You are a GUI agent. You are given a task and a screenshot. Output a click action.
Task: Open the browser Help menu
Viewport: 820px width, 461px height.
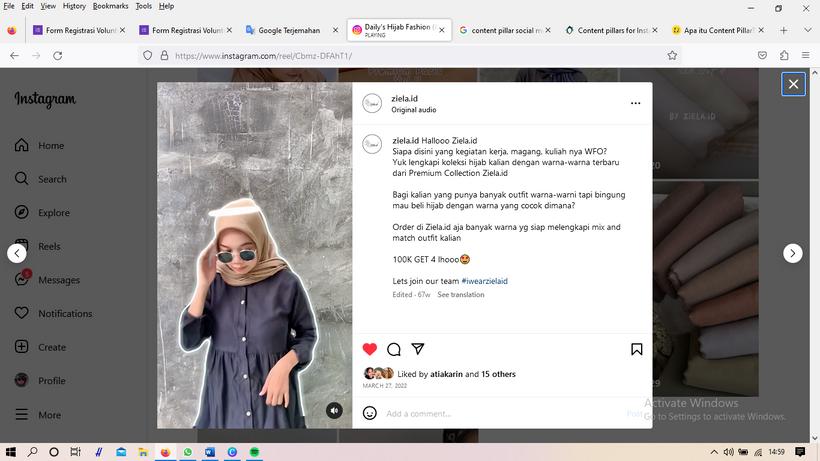coord(166,6)
